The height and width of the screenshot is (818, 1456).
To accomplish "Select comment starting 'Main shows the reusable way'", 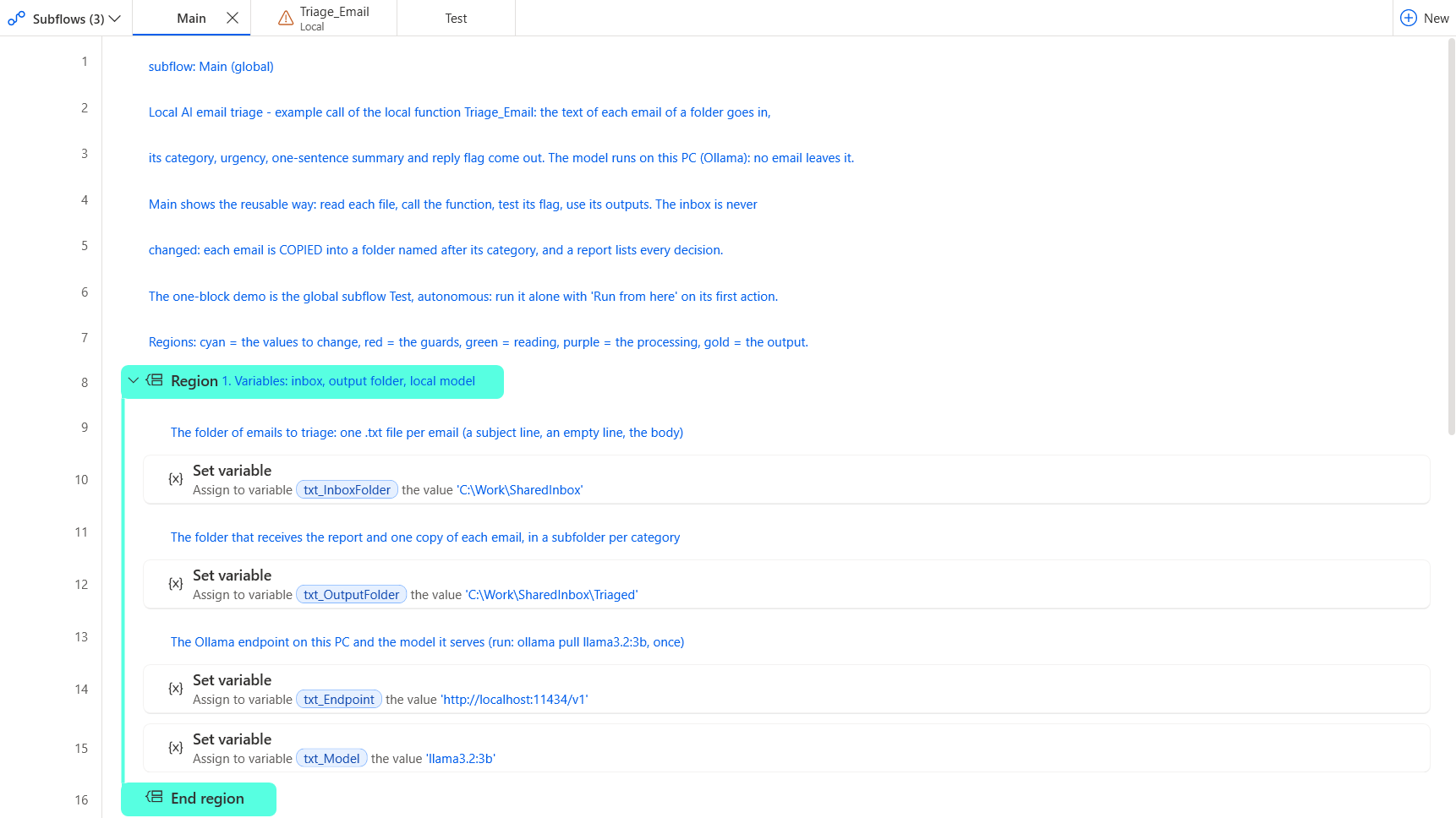I will (x=452, y=204).
